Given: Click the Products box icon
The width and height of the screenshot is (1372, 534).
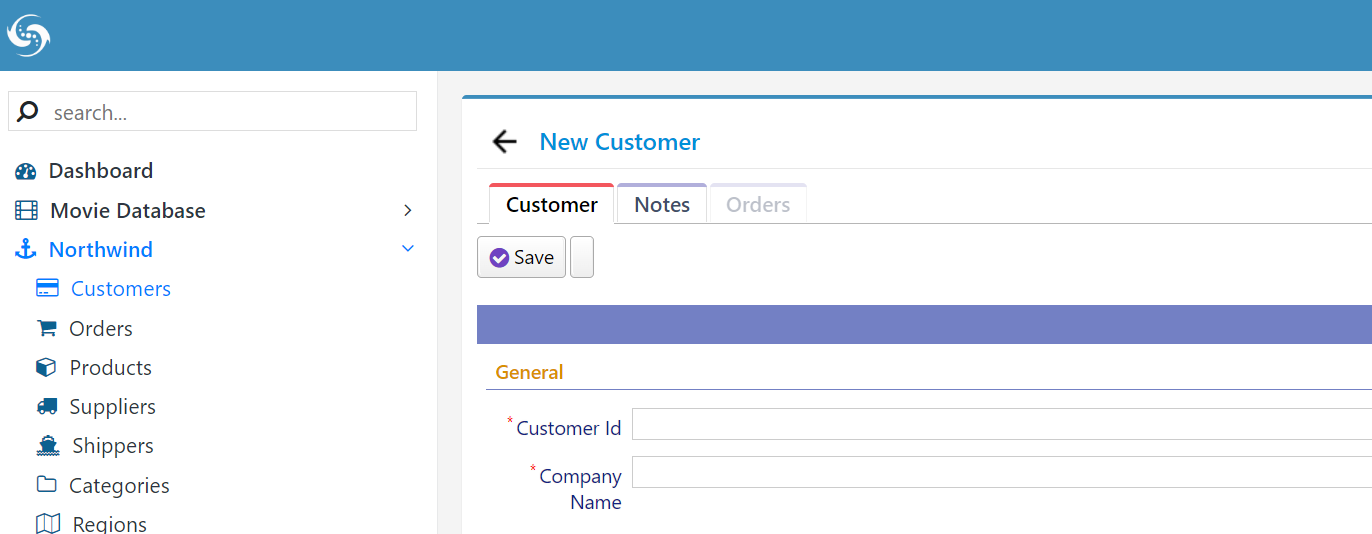Looking at the screenshot, I should [46, 367].
